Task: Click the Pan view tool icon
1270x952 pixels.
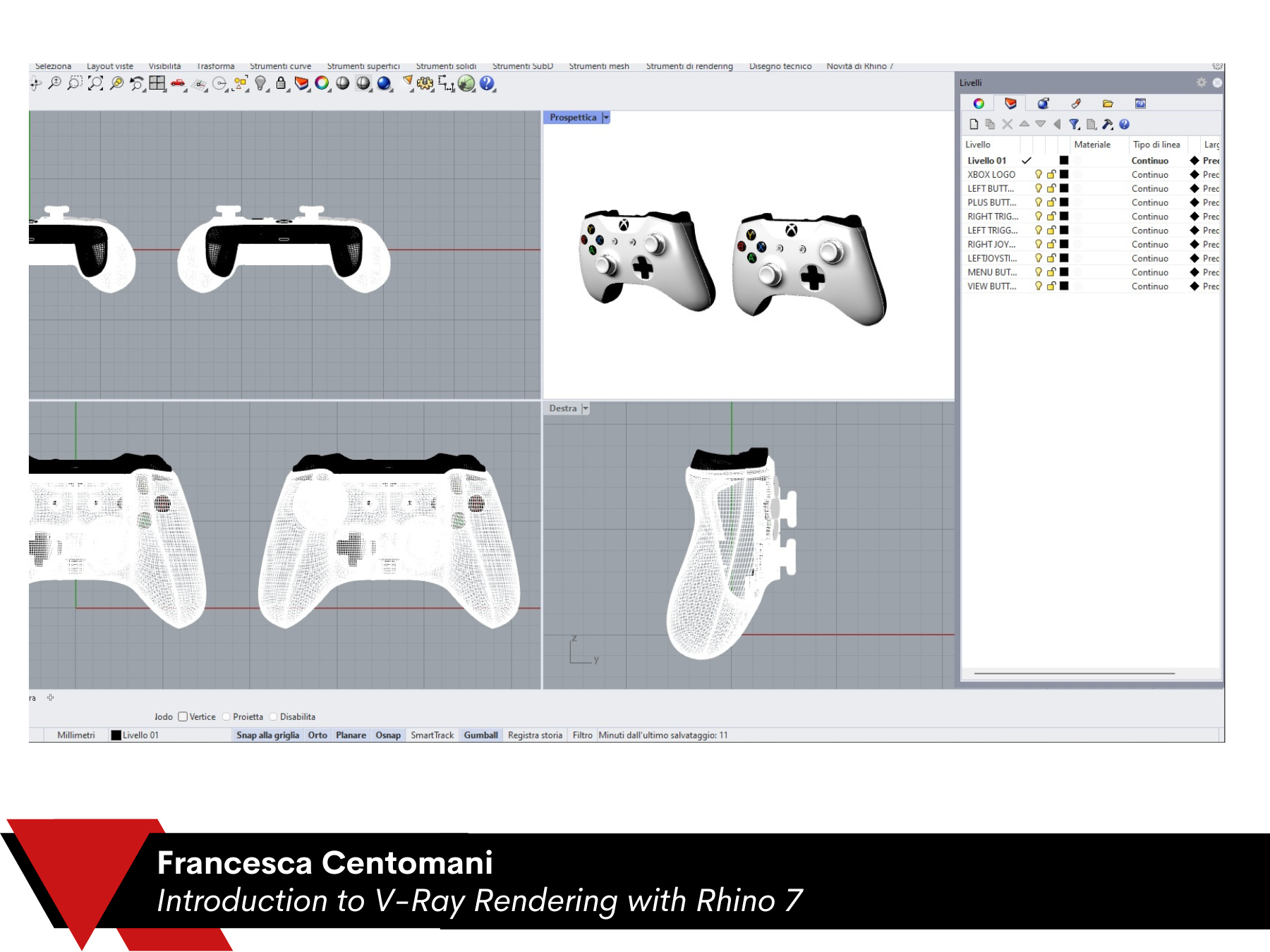Action: coord(35,84)
